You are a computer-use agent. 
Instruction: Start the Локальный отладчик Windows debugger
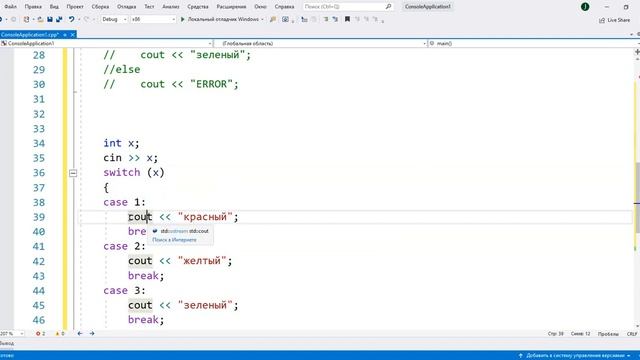[x=220, y=19]
